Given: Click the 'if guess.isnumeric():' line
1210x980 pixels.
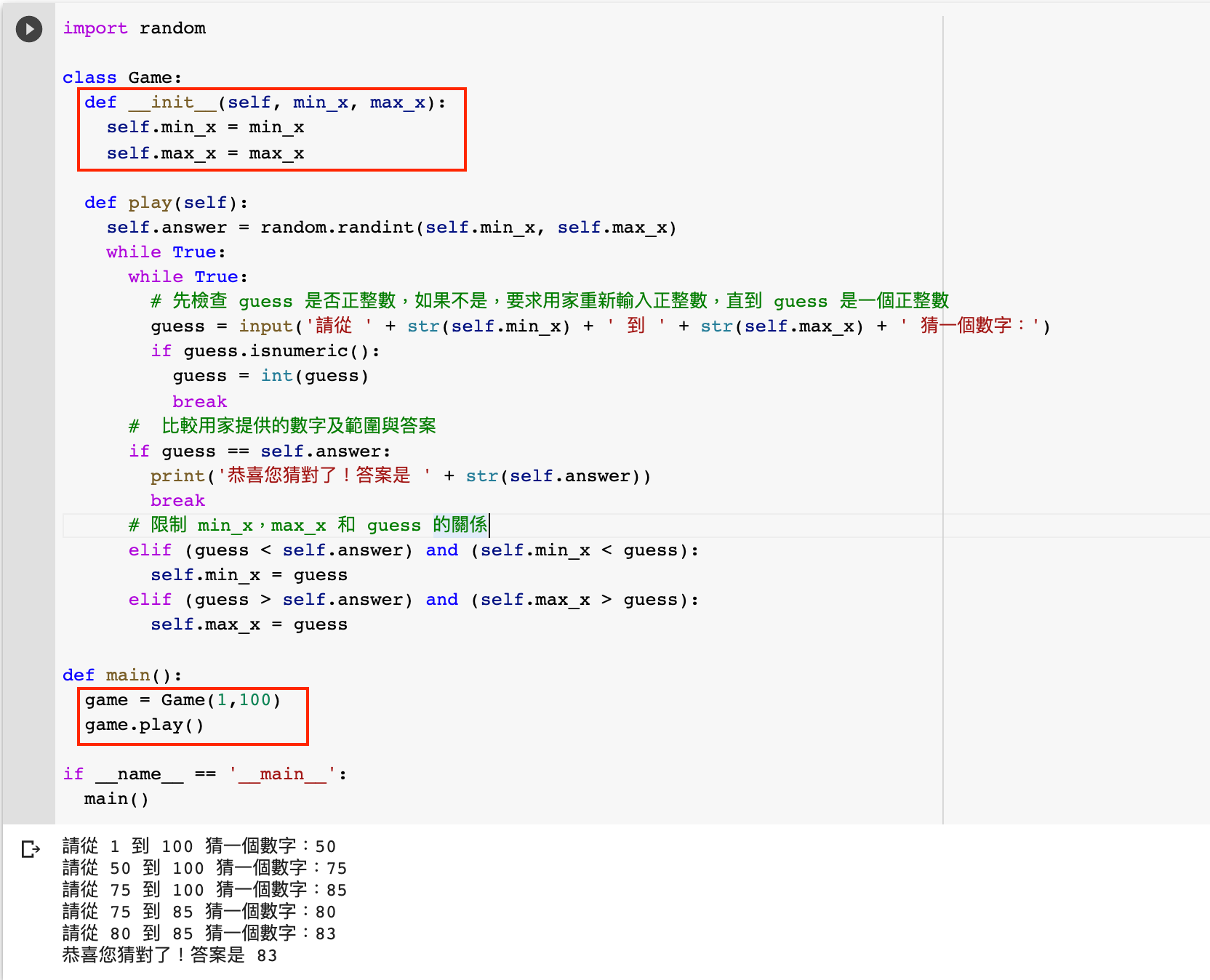Looking at the screenshot, I should [x=265, y=351].
